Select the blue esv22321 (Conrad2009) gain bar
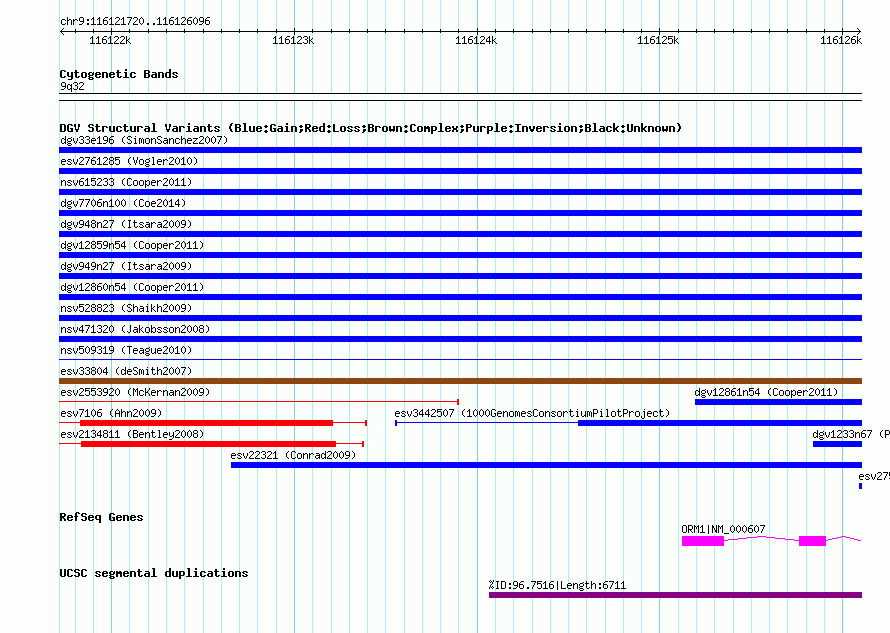Viewport: 890px width, 633px height. tap(545, 465)
